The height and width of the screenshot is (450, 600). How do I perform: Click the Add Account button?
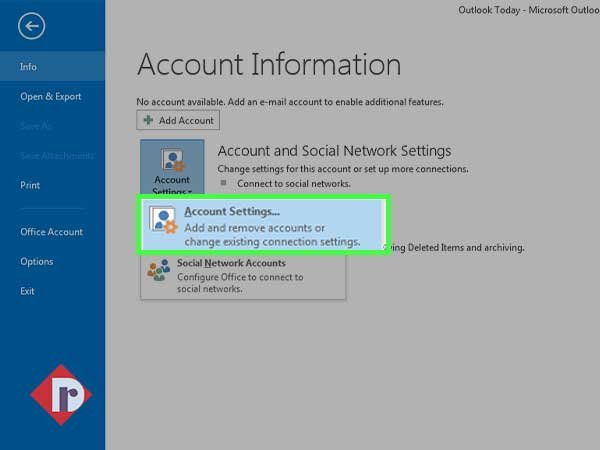178,120
